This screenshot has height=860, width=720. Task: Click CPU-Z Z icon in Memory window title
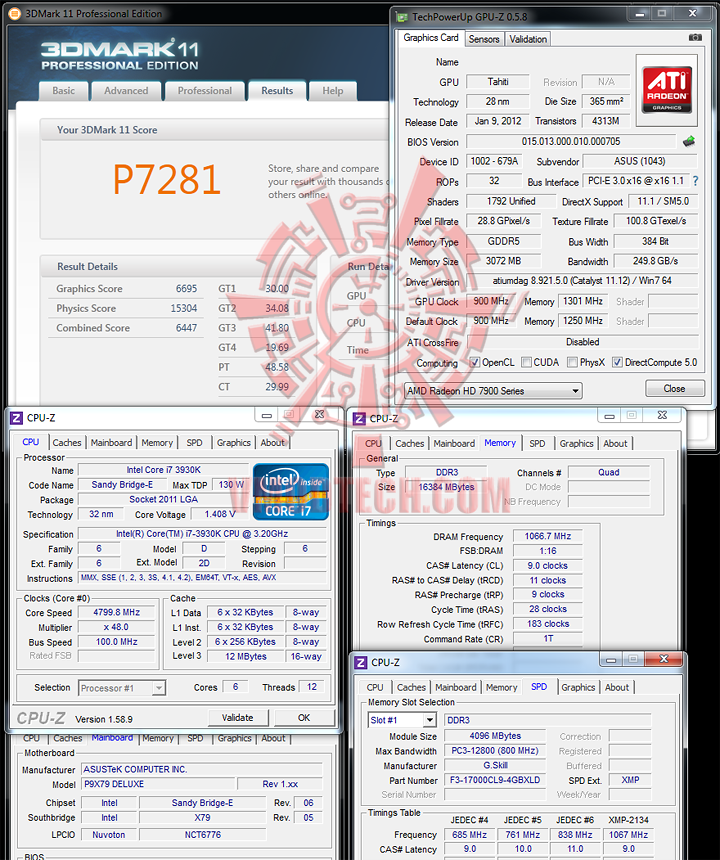(x=359, y=419)
